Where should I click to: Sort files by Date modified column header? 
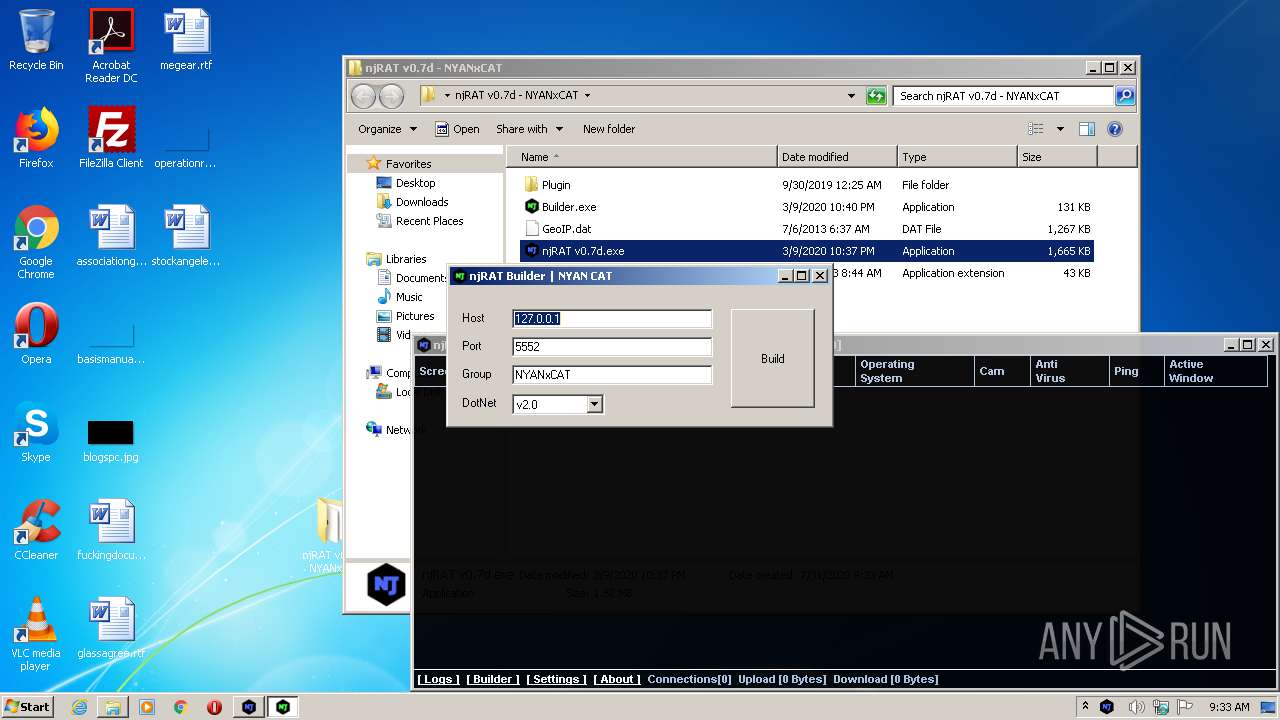pos(837,157)
